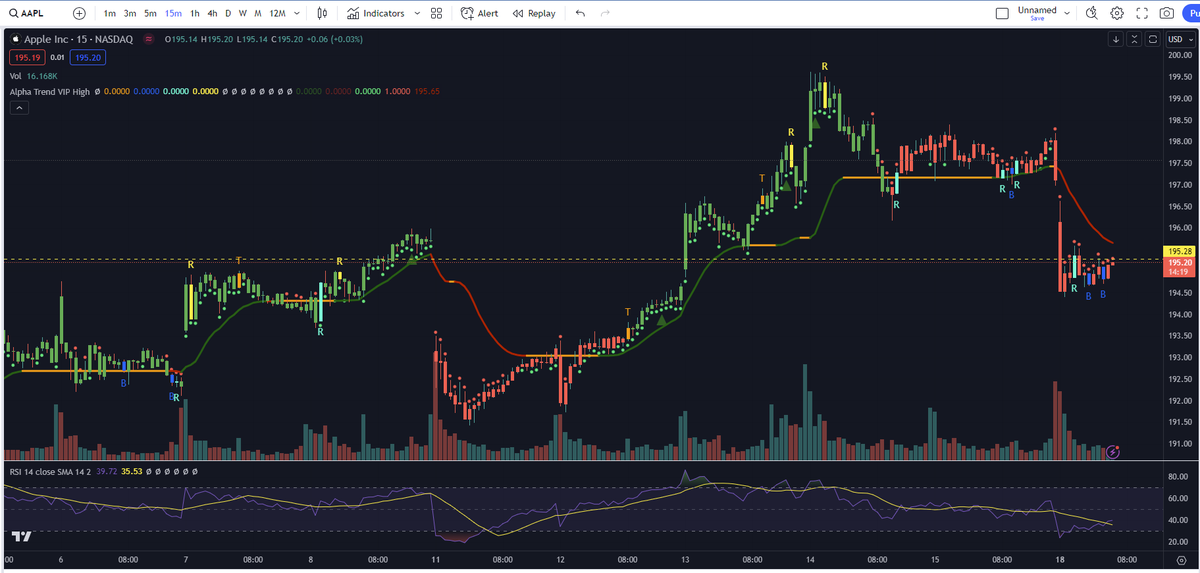Select the D daily timeframe
Image resolution: width=1200 pixels, height=573 pixels.
(x=228, y=13)
